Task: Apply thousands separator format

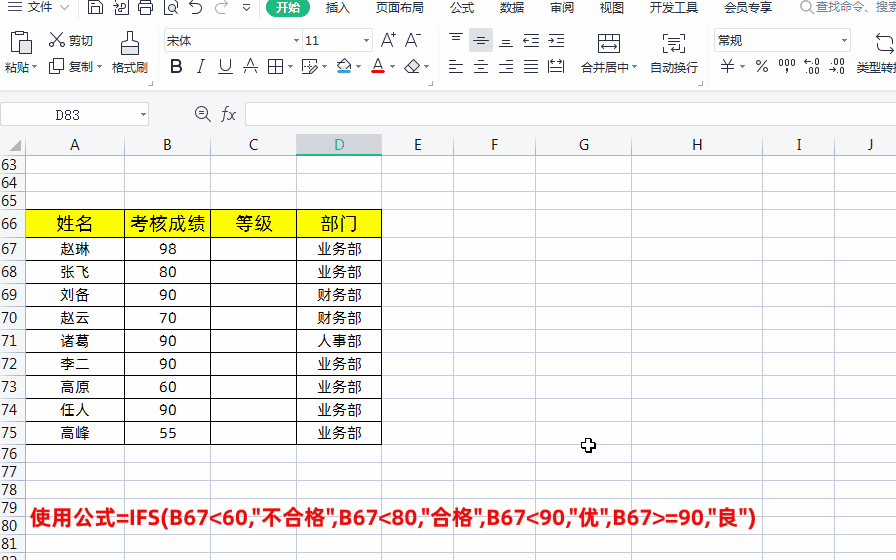Action: coord(787,66)
